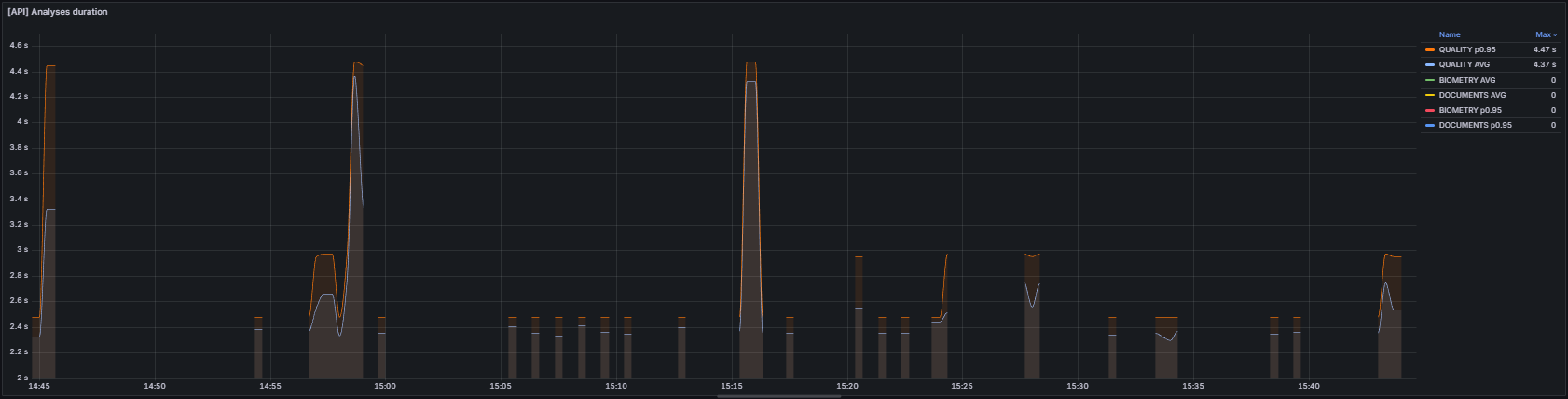Click the blue DOCUMENTS p0.95 legend color indicator
1568x399 pixels.
pyautogui.click(x=1430, y=125)
